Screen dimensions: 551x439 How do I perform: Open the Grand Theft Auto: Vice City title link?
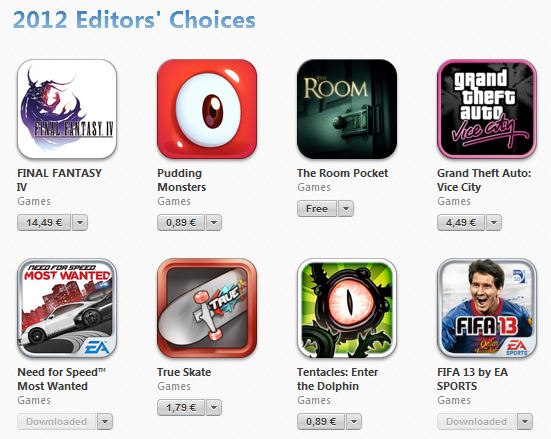(x=484, y=180)
